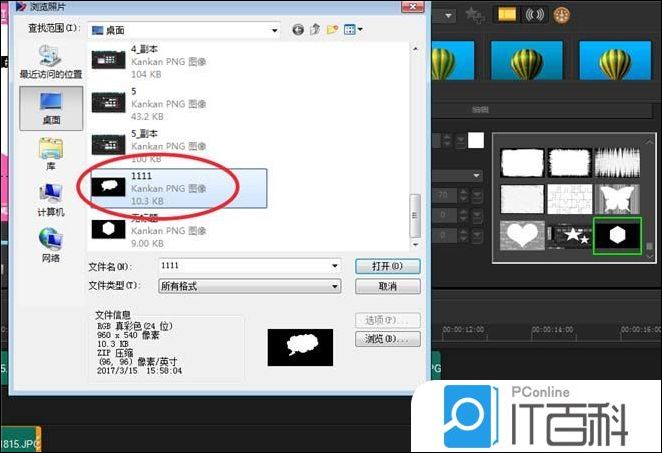Select the file 1111 speech bubble image
Viewport: 662px width, 453px height.
[179, 188]
